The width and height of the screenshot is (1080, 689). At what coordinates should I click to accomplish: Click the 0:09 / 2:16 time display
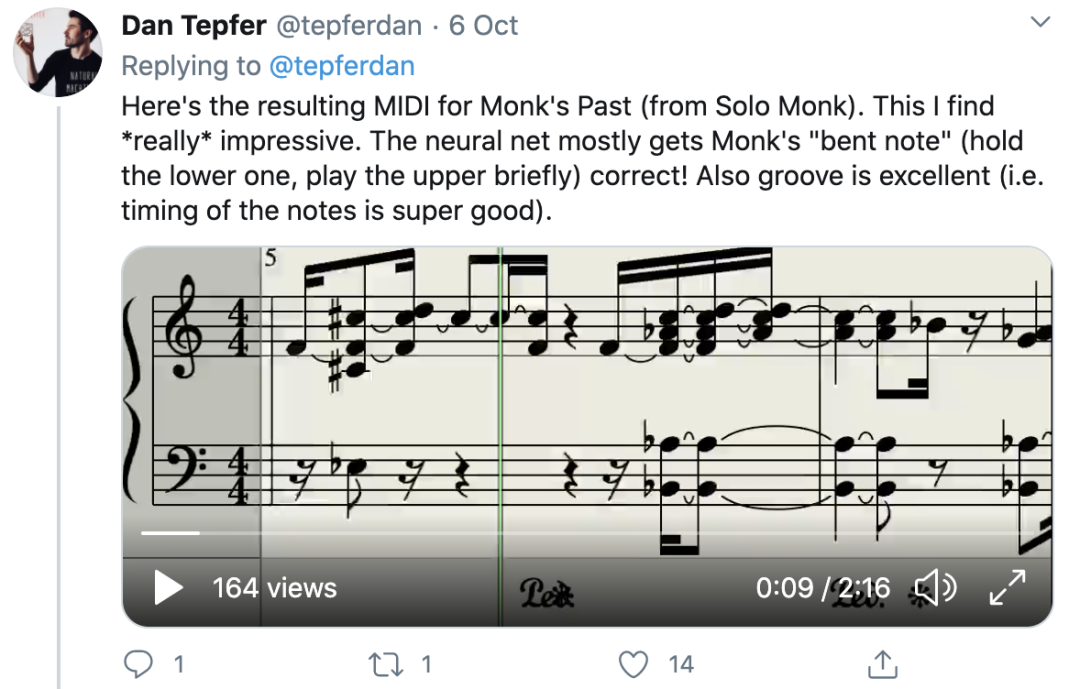tap(822, 588)
